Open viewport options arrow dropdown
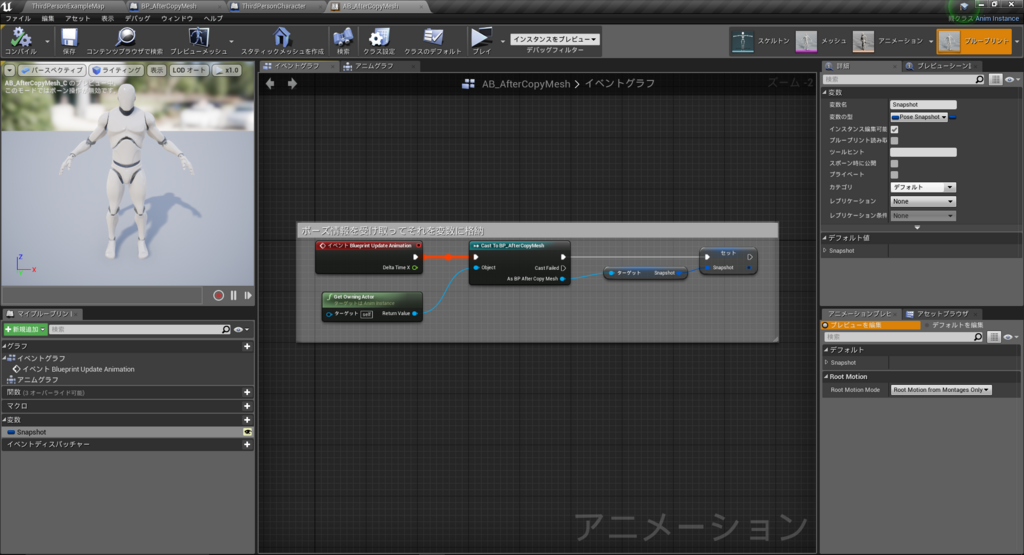This screenshot has width=1024, height=555. (10, 70)
